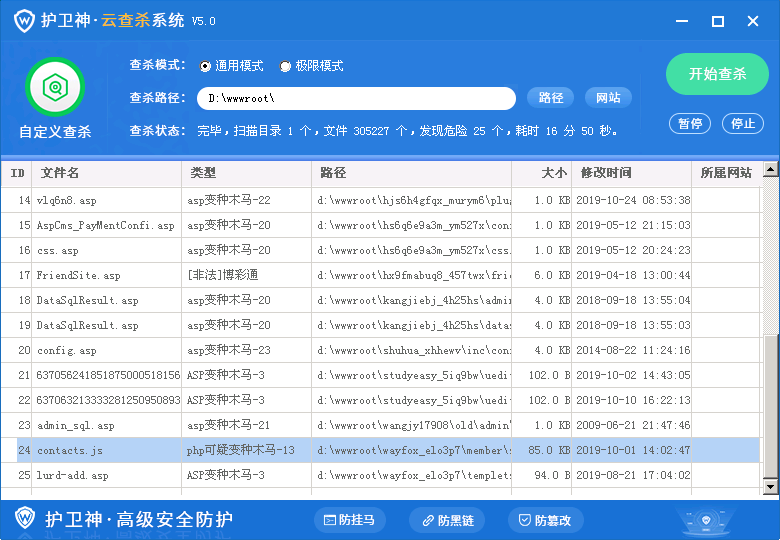Screen dimensions: 780x540
Task: Click the scan path input field
Action: (x=356, y=98)
